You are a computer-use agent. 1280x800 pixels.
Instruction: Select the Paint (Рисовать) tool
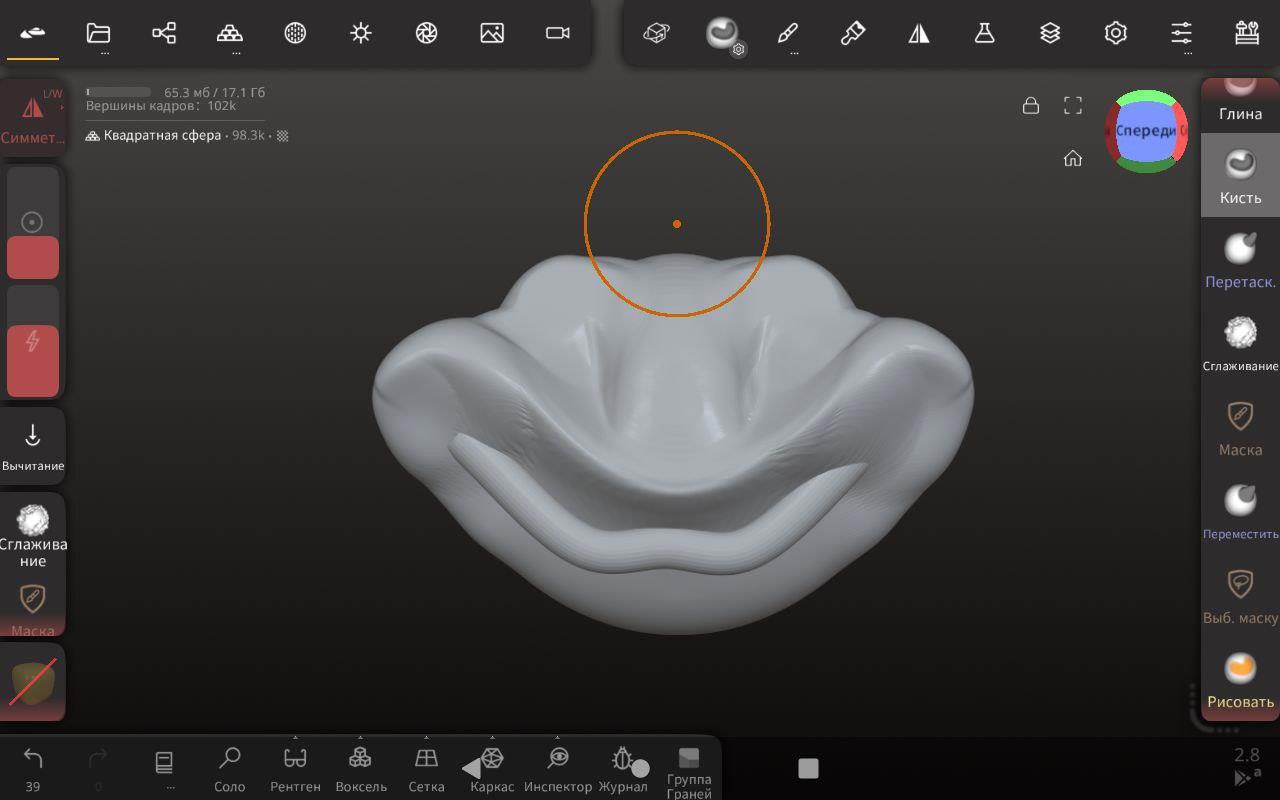pyautogui.click(x=1240, y=679)
